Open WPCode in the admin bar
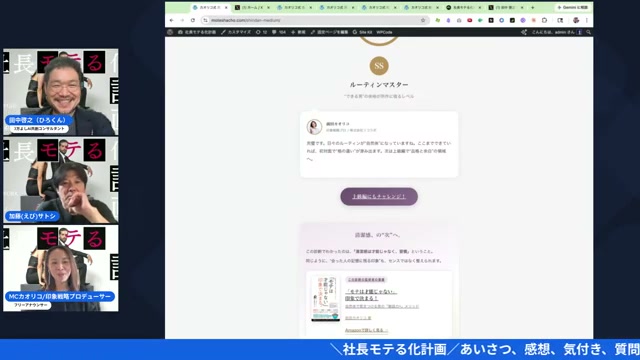 (384, 32)
